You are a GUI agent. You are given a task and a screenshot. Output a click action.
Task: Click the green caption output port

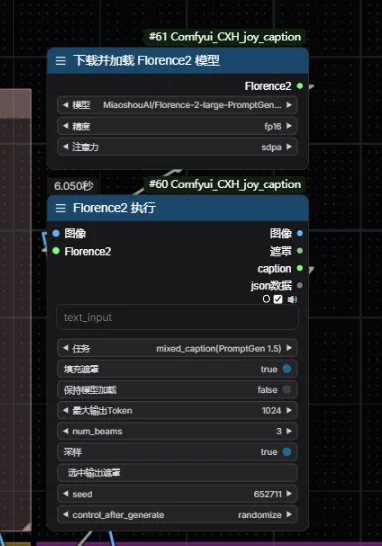point(300,268)
